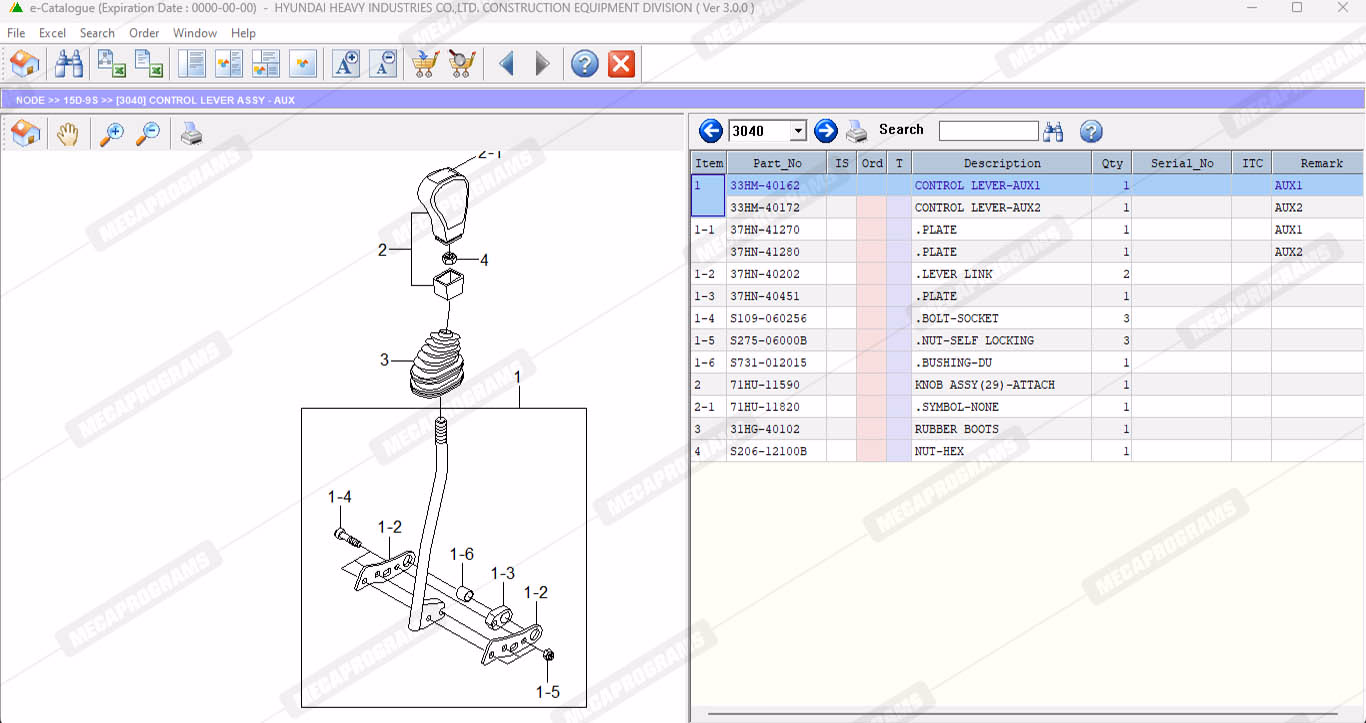
Task: Click the Part_No column header
Action: pos(777,163)
